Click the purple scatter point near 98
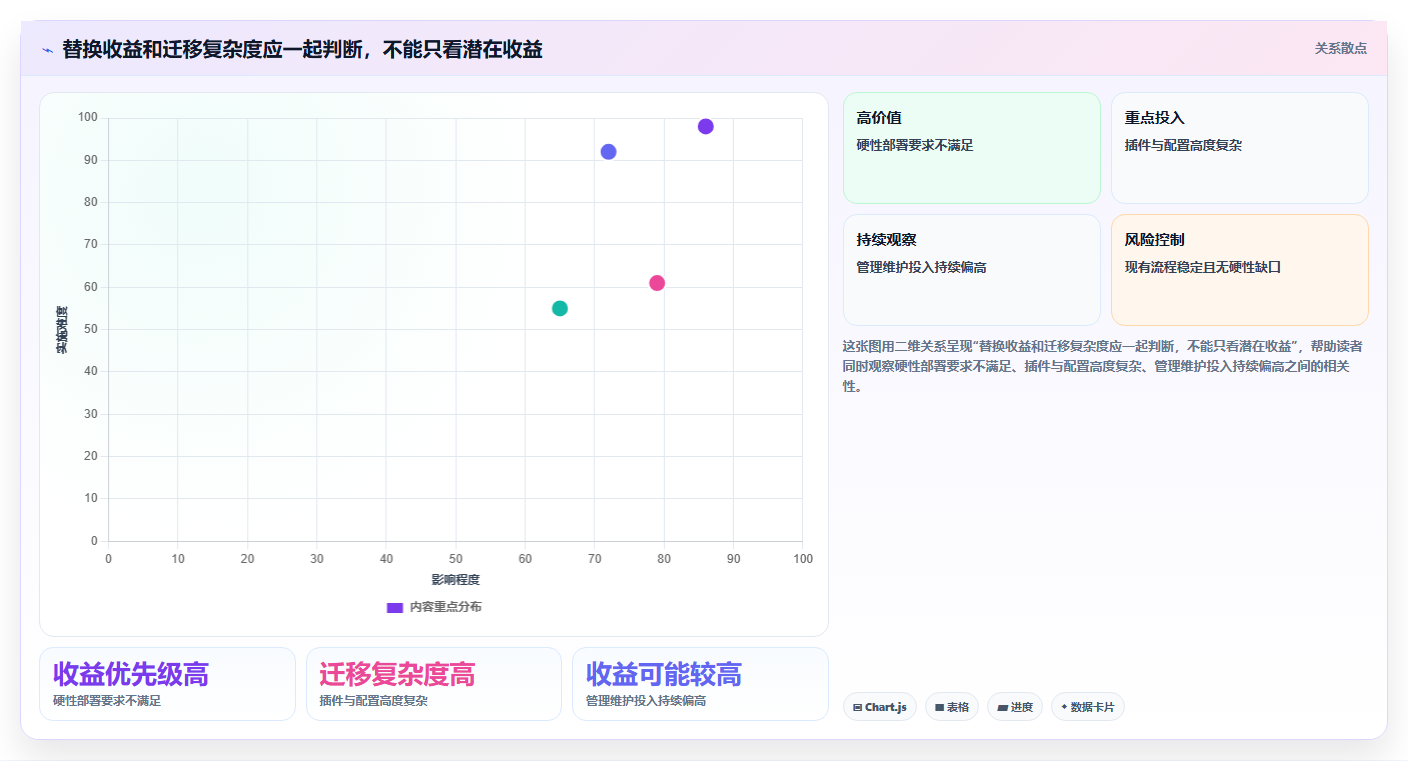This screenshot has height=761, width=1408. tap(706, 127)
